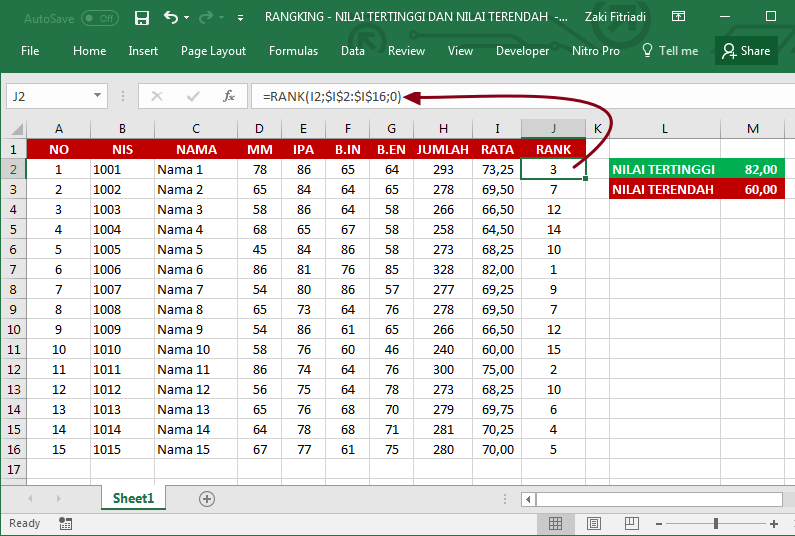This screenshot has height=536, width=795.
Task: Switch to Page Break Preview icon
Action: tap(631, 523)
